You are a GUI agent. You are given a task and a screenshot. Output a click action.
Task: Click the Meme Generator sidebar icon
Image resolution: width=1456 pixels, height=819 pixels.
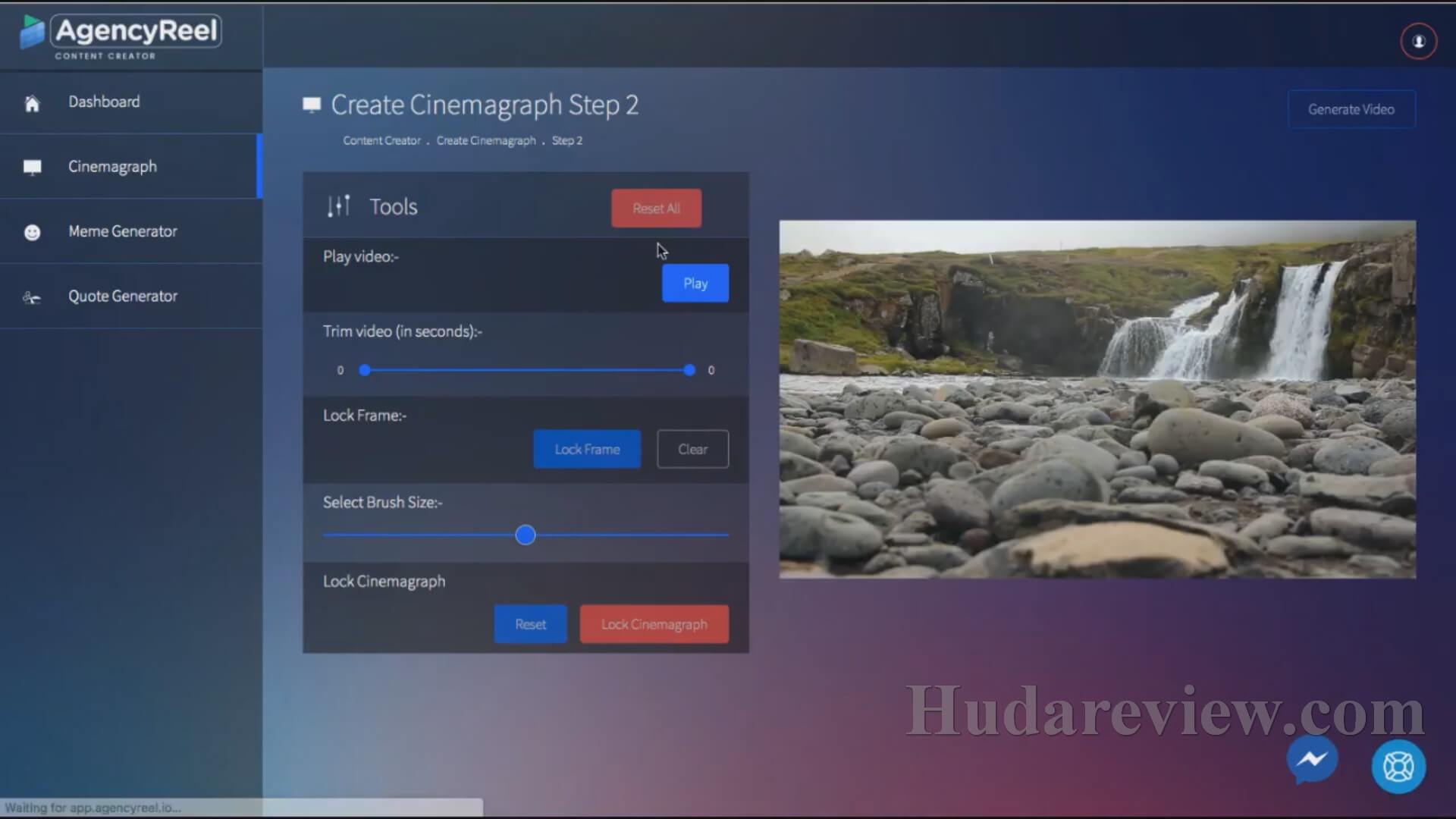31,231
